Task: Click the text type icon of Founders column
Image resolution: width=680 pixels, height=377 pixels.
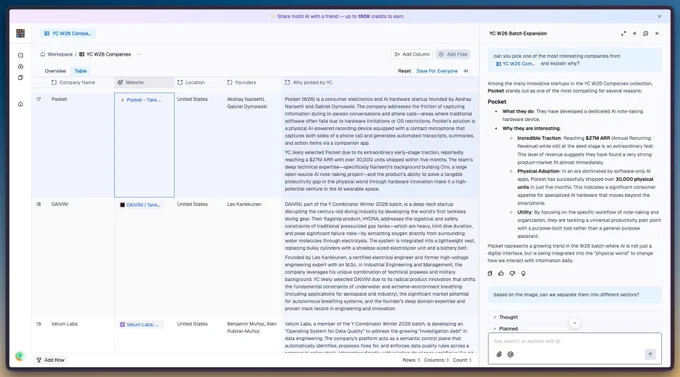Action: click(x=229, y=82)
